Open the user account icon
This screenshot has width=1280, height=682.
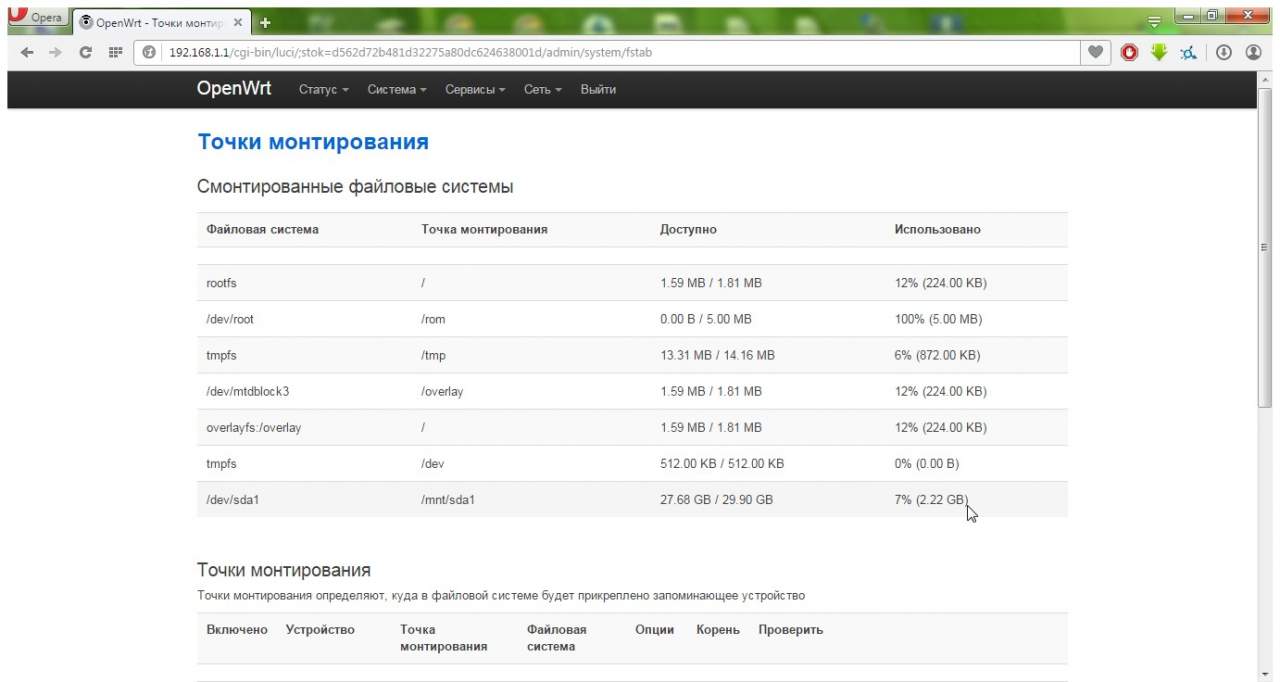coord(1253,52)
